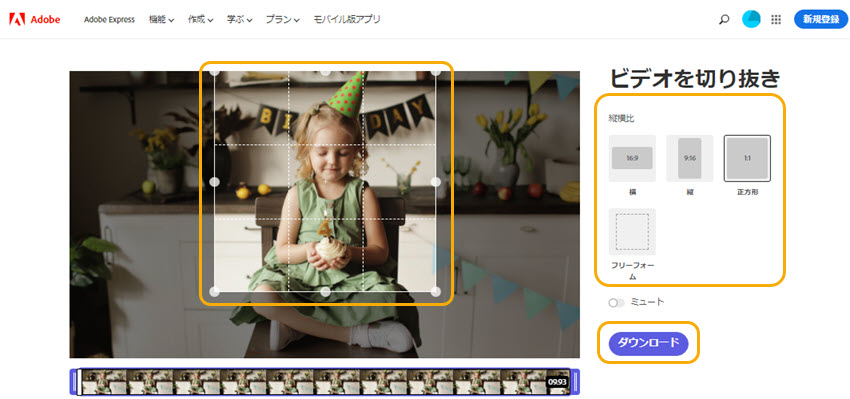Expand the プラン menu
The height and width of the screenshot is (399, 850).
pos(282,20)
